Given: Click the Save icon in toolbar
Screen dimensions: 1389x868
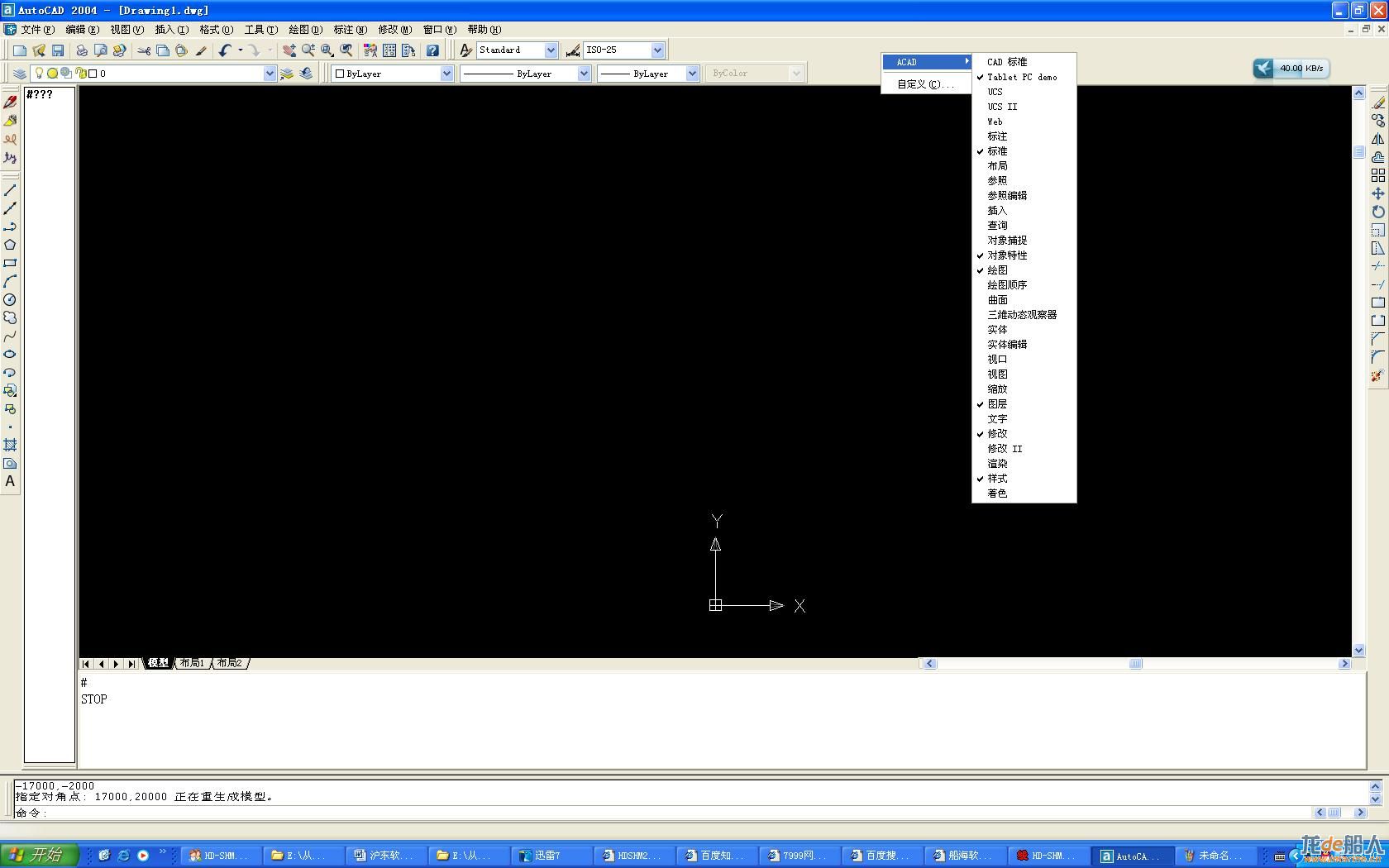Looking at the screenshot, I should tap(58, 50).
